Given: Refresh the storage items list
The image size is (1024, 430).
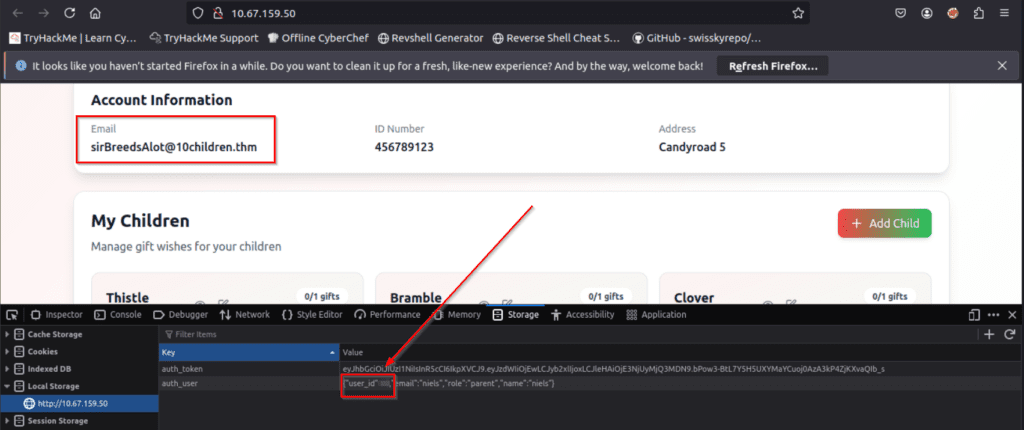Looking at the screenshot, I should 1010,334.
